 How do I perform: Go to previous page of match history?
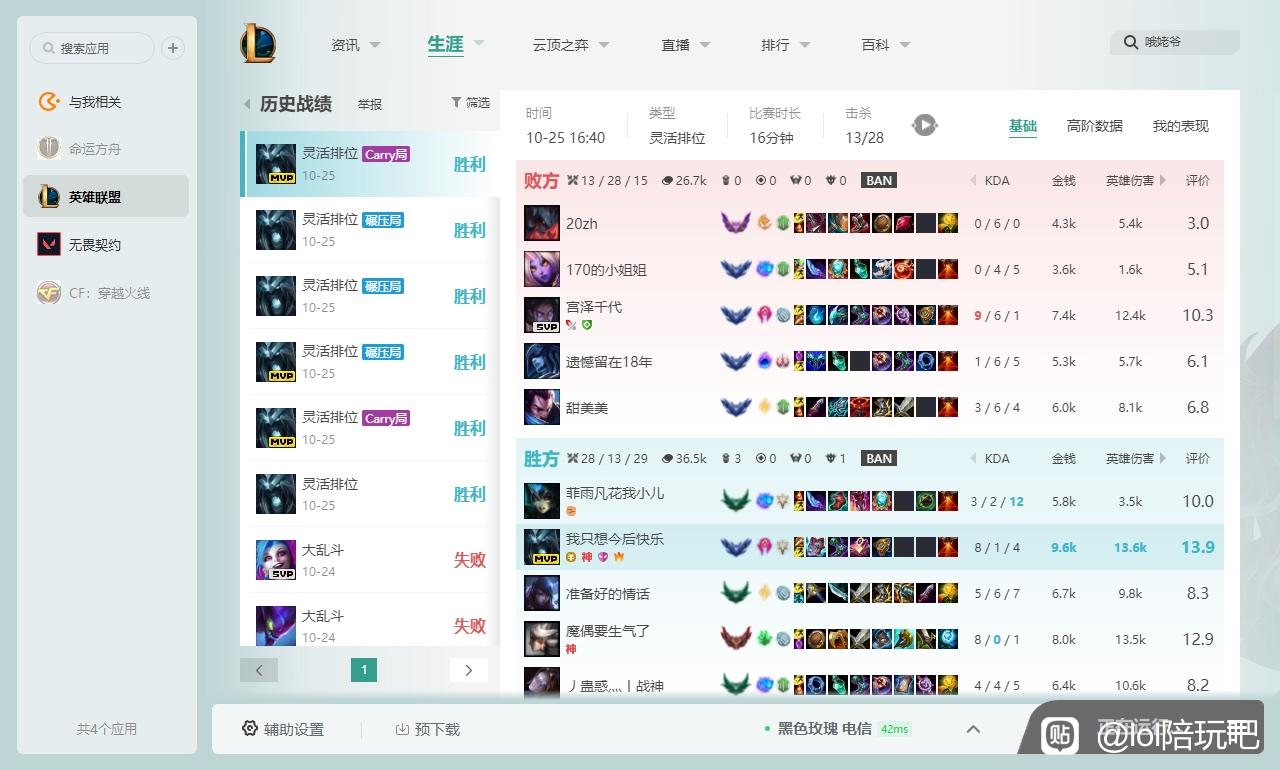point(259,670)
